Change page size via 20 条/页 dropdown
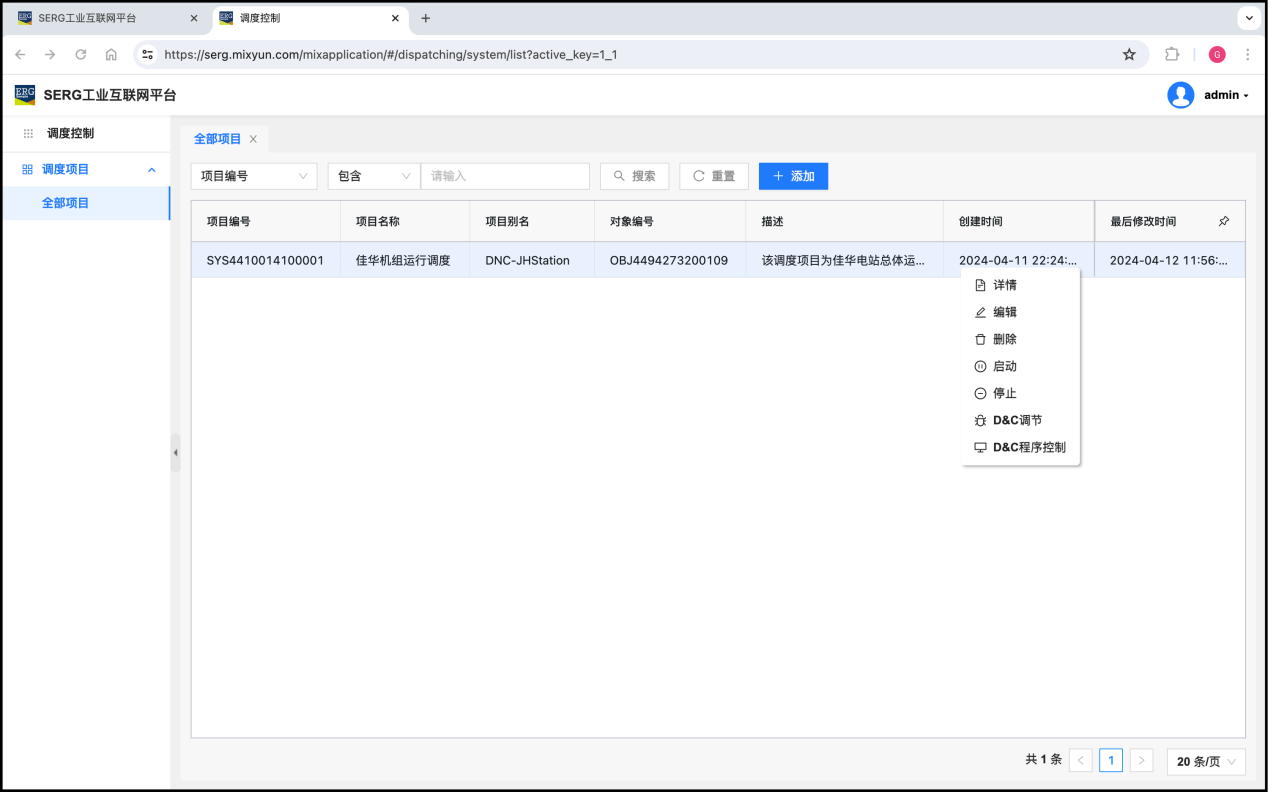The image size is (1268, 792). [1205, 761]
